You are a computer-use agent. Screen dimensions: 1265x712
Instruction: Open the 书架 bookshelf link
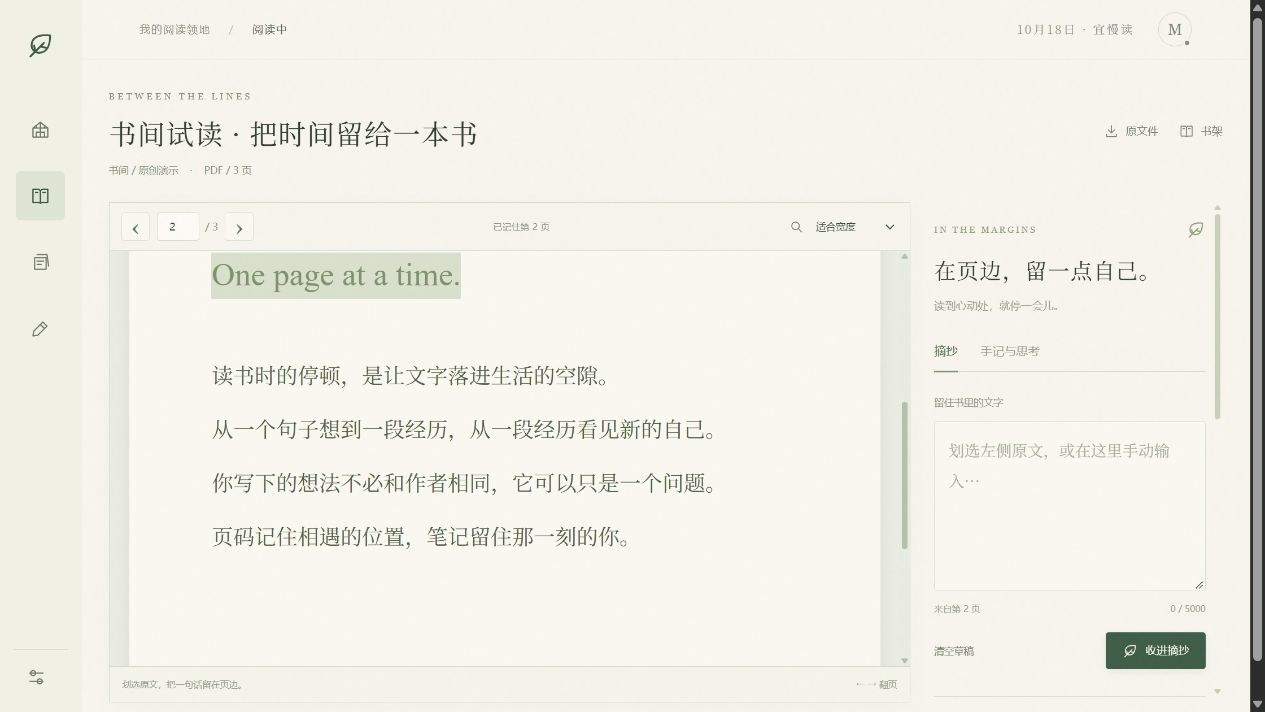1201,131
